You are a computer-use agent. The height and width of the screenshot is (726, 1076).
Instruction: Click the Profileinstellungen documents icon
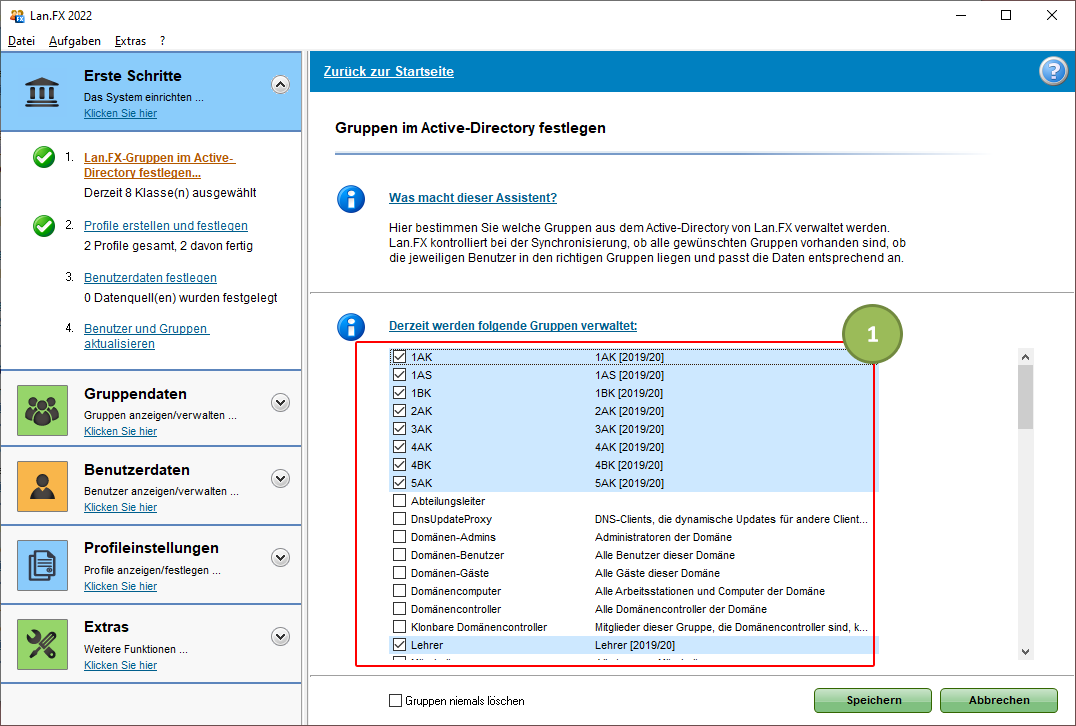[43, 565]
